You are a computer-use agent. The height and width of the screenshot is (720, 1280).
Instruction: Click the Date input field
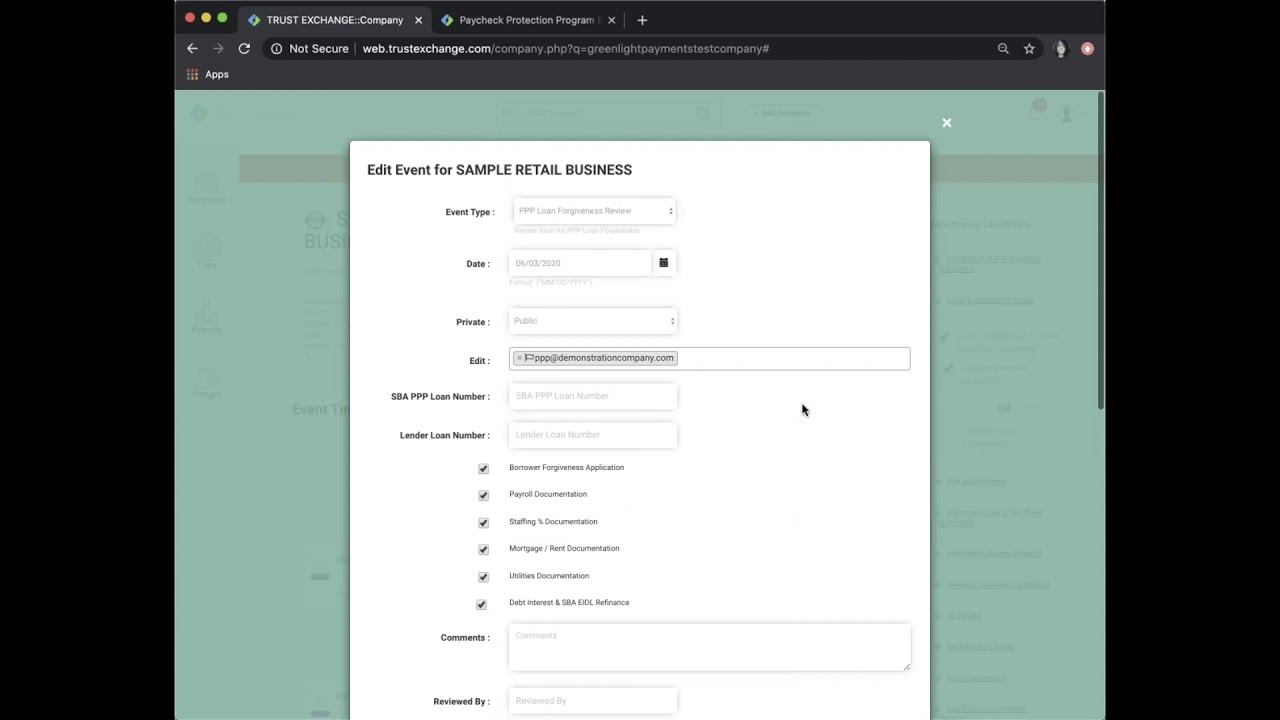[580, 263]
